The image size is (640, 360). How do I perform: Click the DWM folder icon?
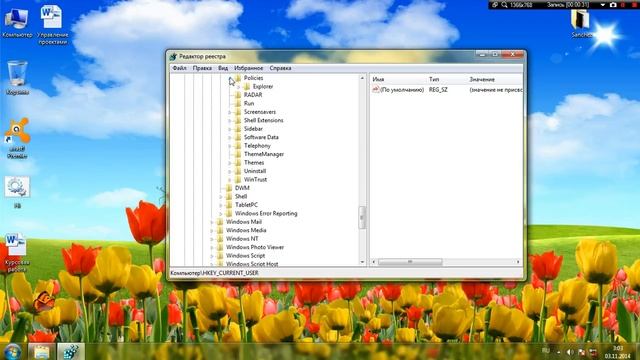[229, 188]
